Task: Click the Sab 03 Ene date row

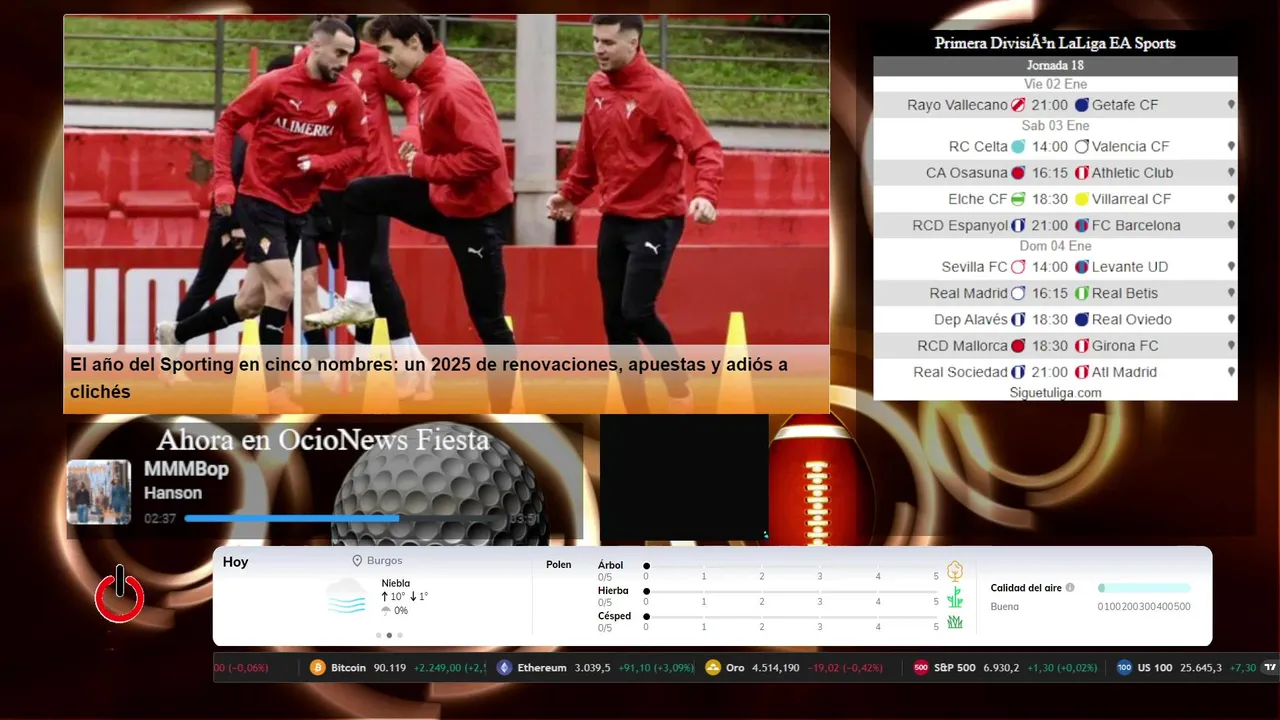Action: tap(1055, 126)
